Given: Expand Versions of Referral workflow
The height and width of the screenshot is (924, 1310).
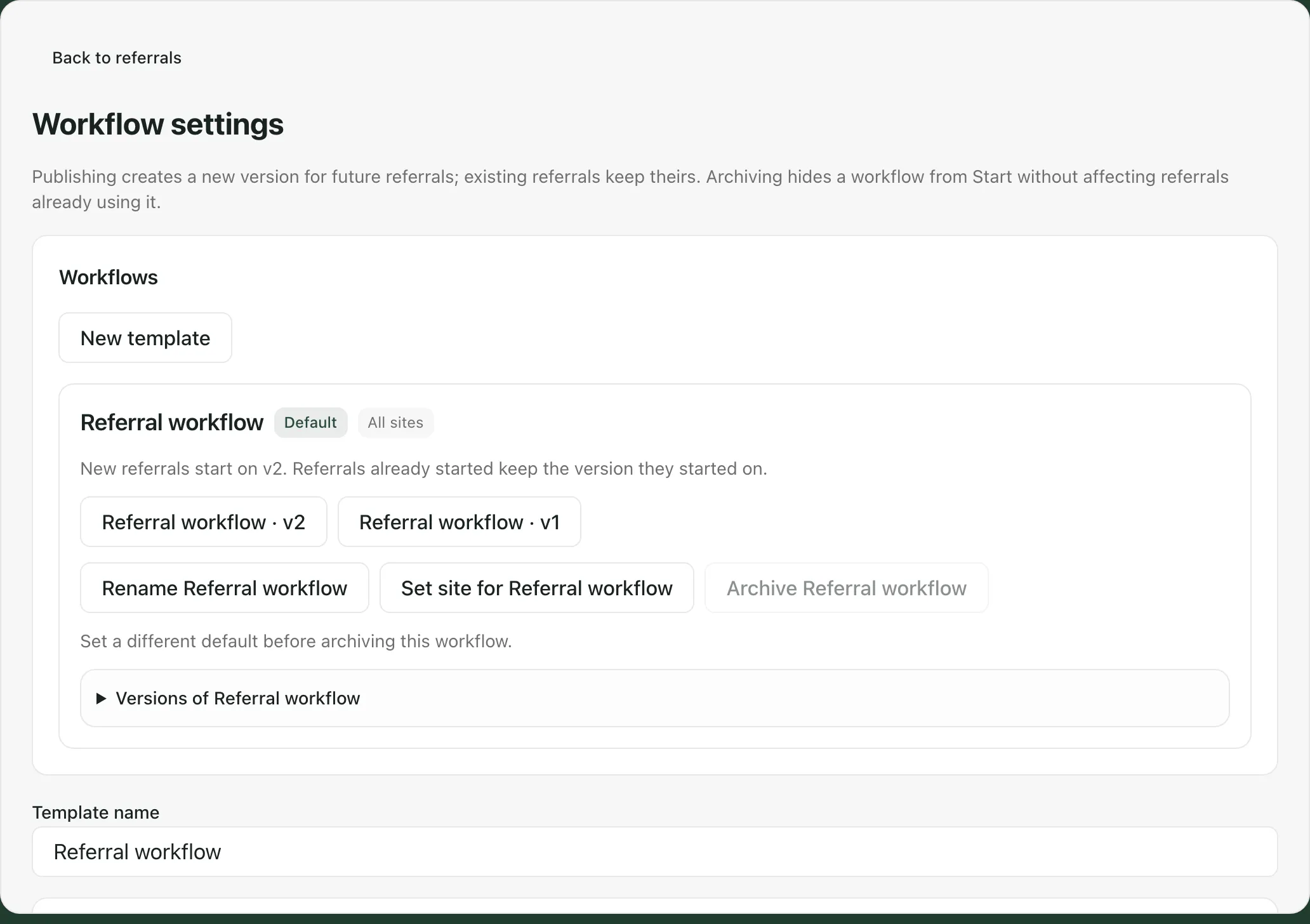Looking at the screenshot, I should point(655,698).
